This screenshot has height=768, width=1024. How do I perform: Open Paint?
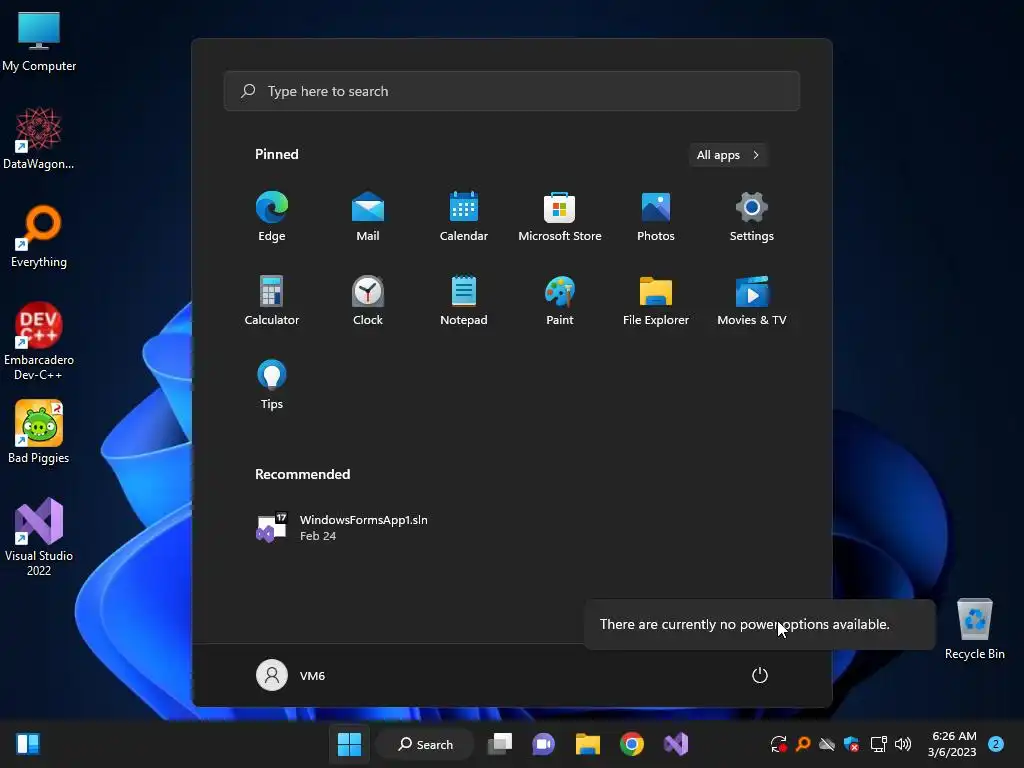(x=560, y=300)
